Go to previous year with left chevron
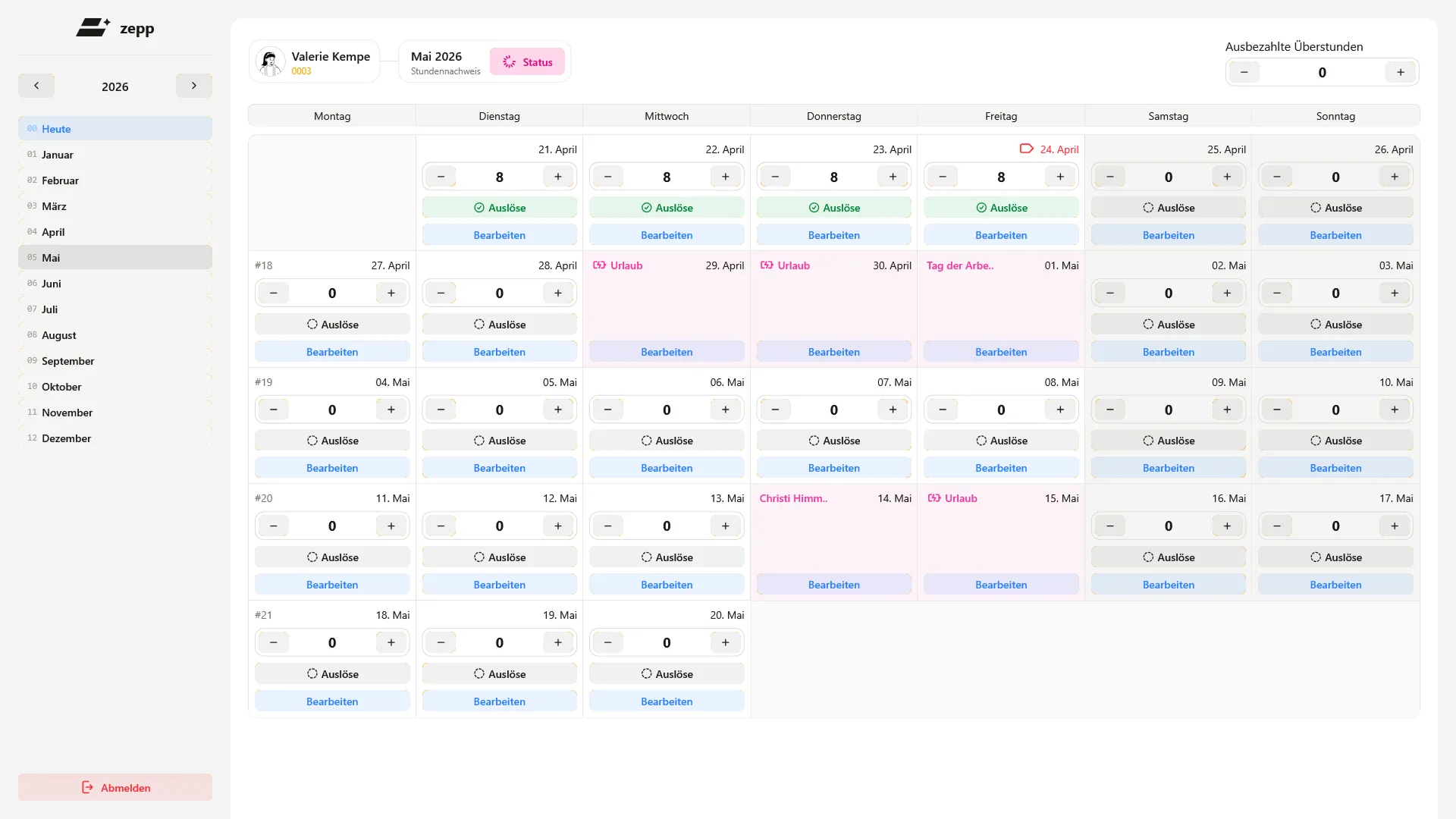 (x=36, y=86)
